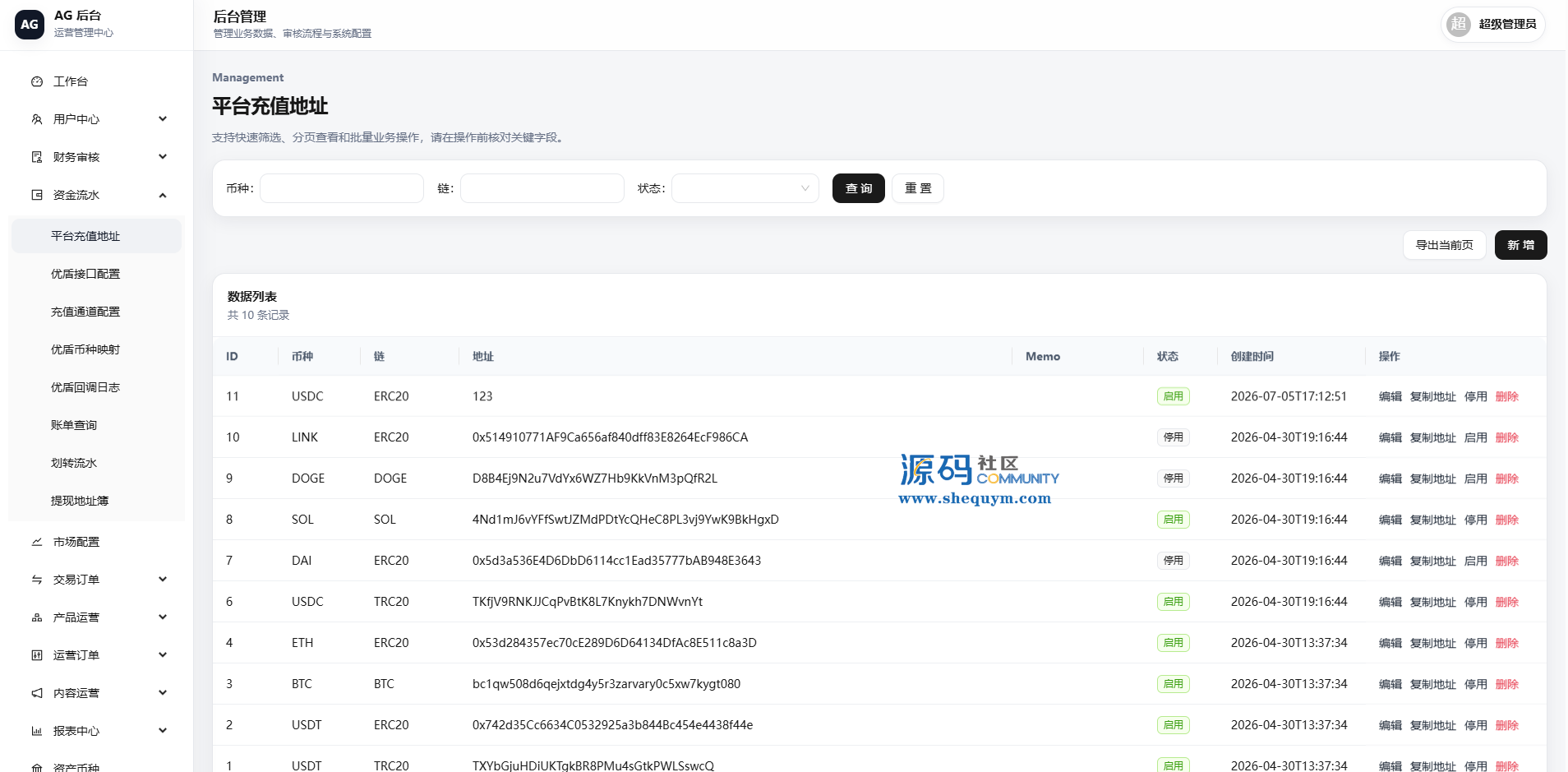Collapse the 资金流水 menu chevron
1568x772 pixels.
[163, 195]
